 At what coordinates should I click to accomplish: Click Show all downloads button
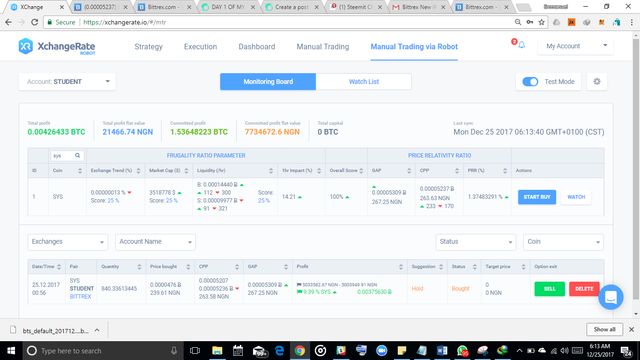(x=604, y=329)
